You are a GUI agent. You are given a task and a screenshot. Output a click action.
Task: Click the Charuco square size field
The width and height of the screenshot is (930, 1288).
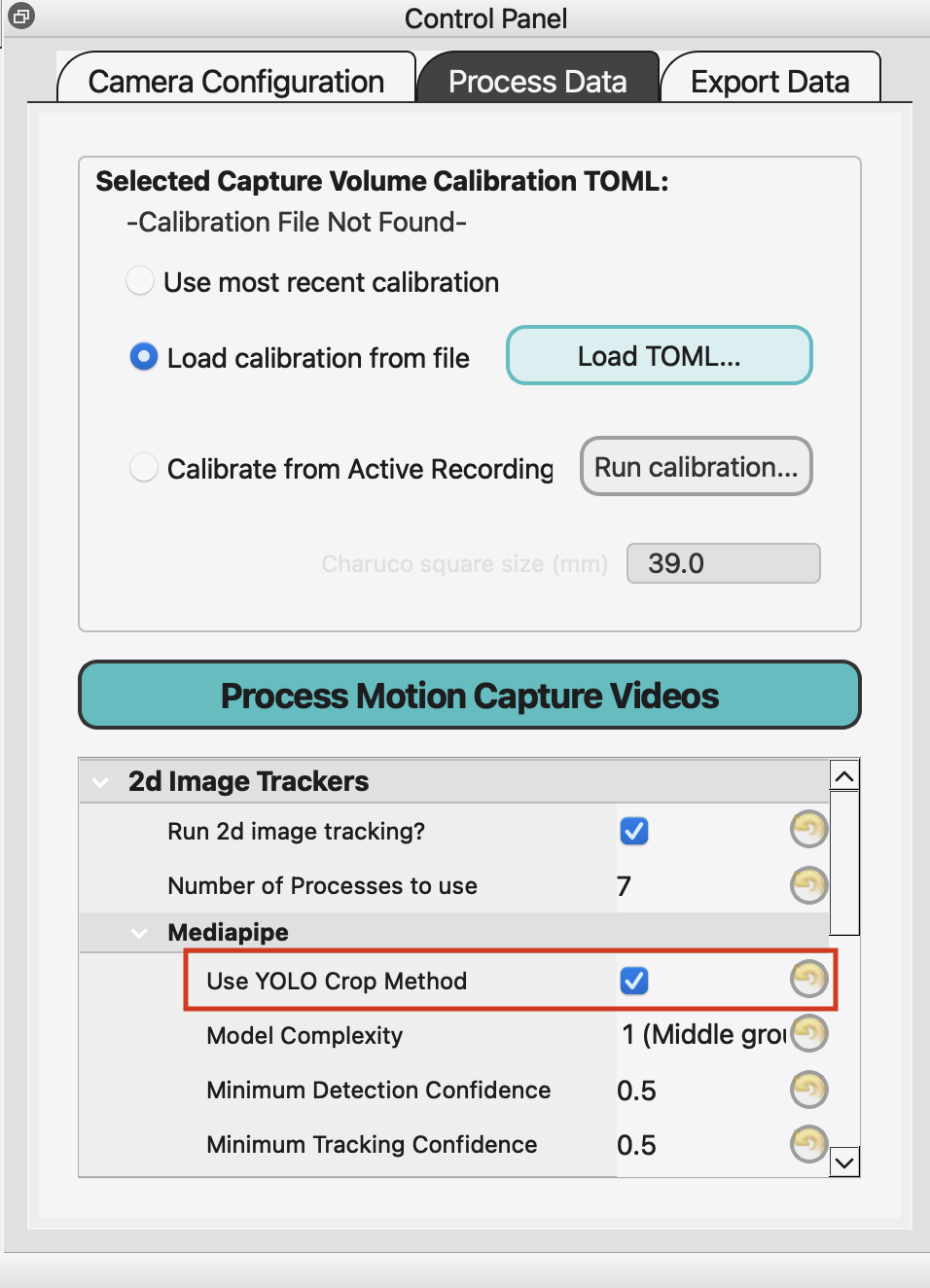[x=723, y=563]
